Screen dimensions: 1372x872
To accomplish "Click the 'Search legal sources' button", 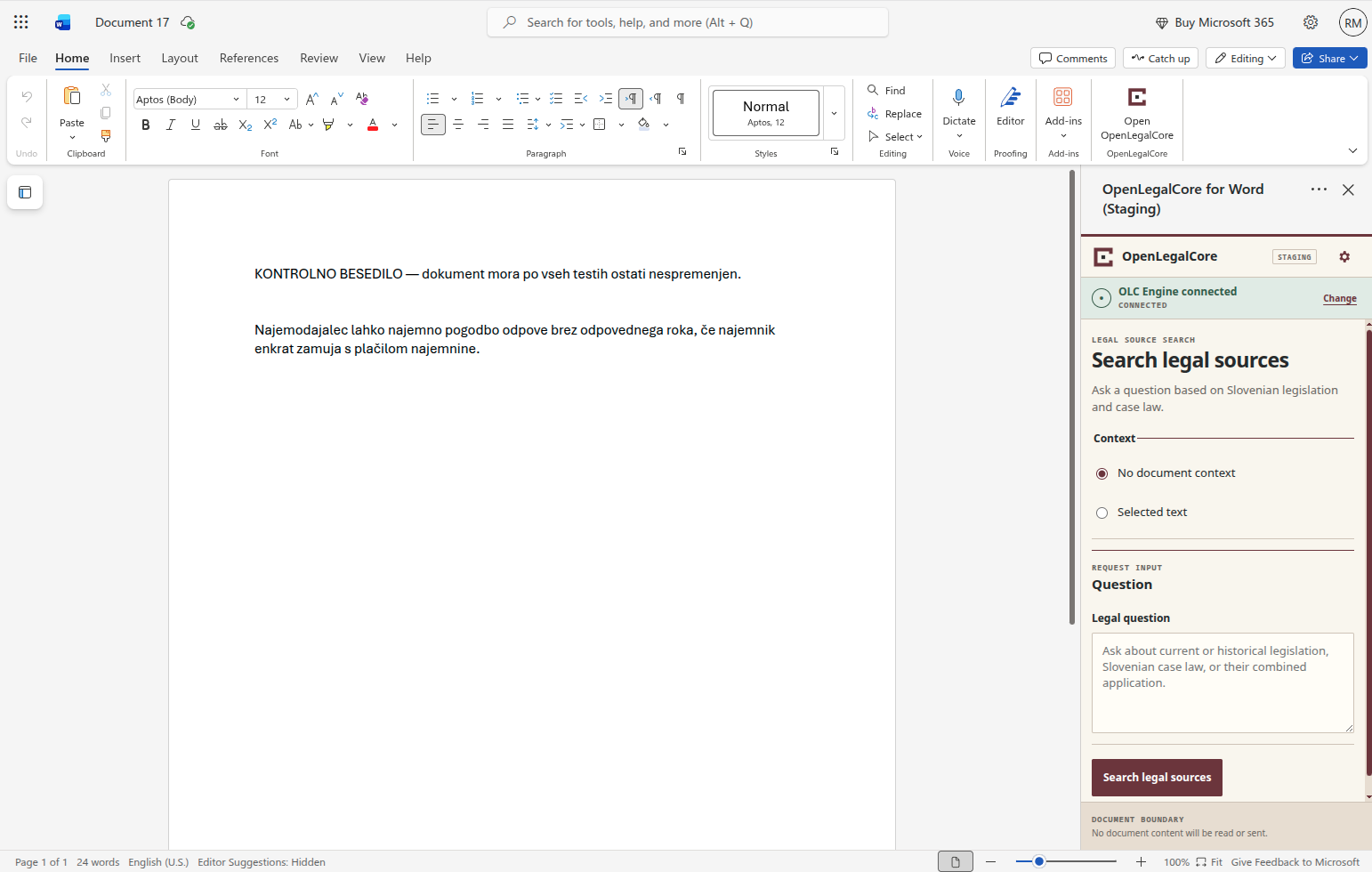I will [1157, 778].
